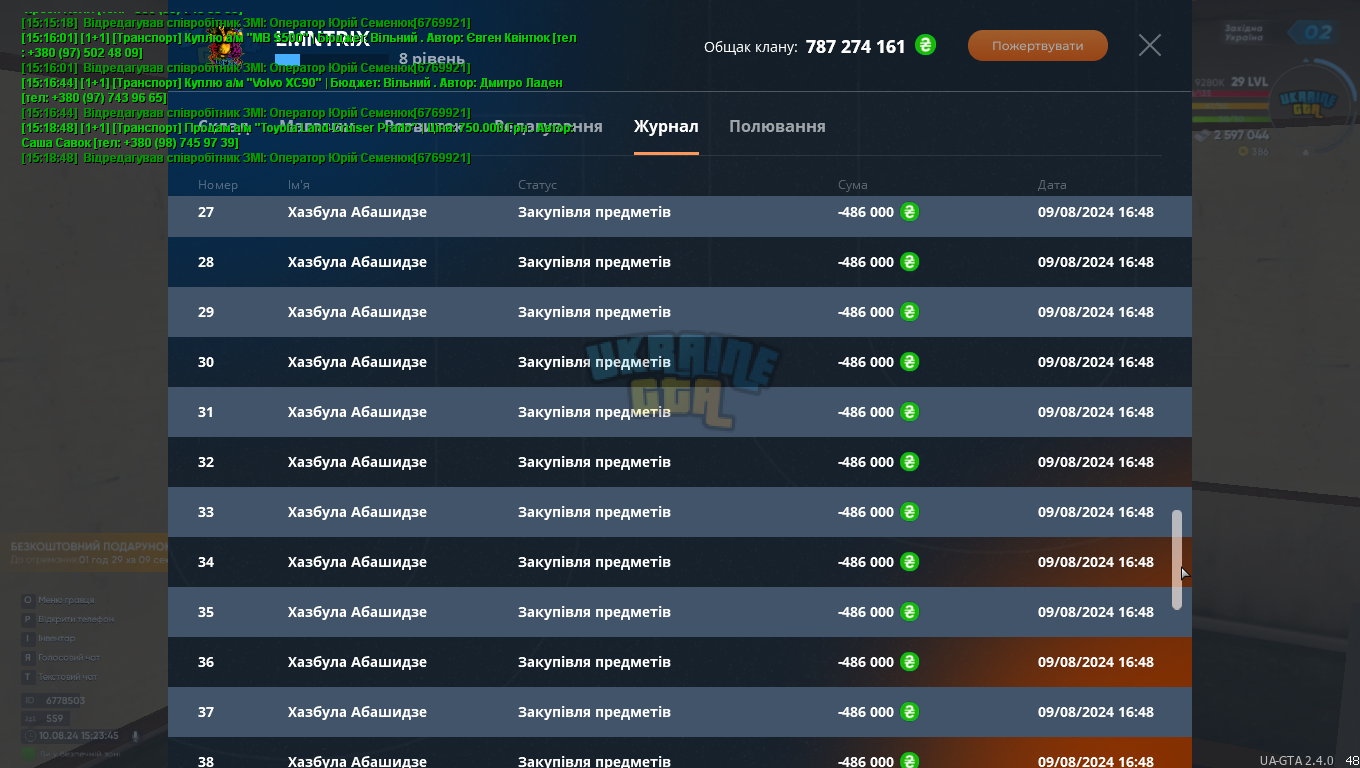Click the microphone icon near the clock
This screenshot has width=1360, height=768.
135,735
